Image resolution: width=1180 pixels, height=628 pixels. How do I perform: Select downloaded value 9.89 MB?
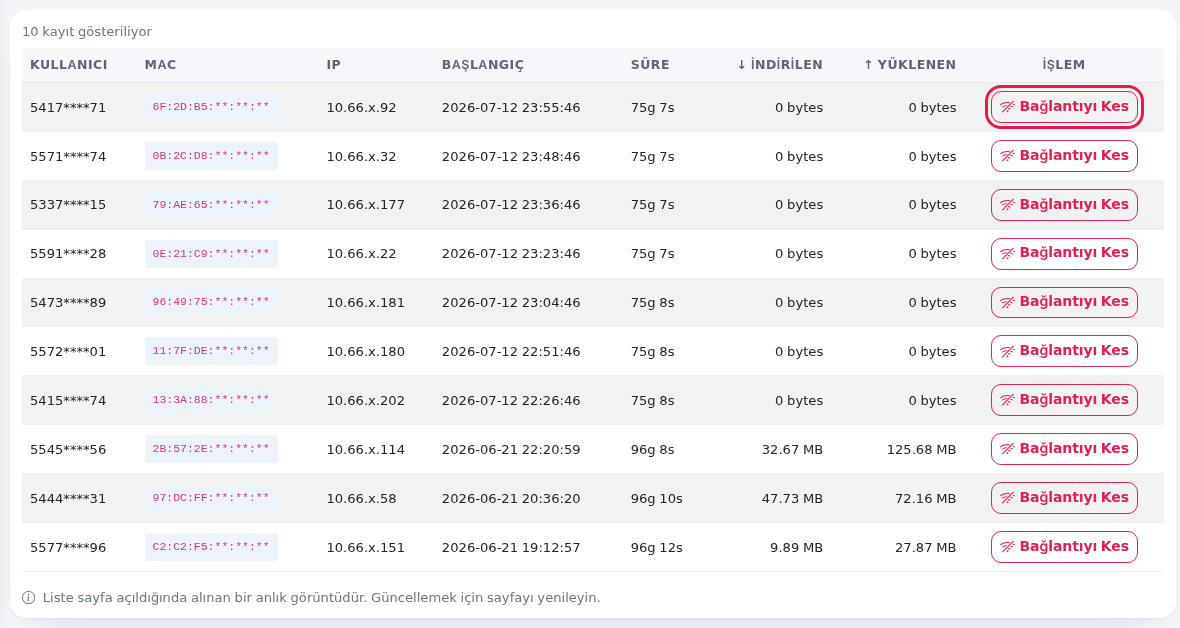796,547
